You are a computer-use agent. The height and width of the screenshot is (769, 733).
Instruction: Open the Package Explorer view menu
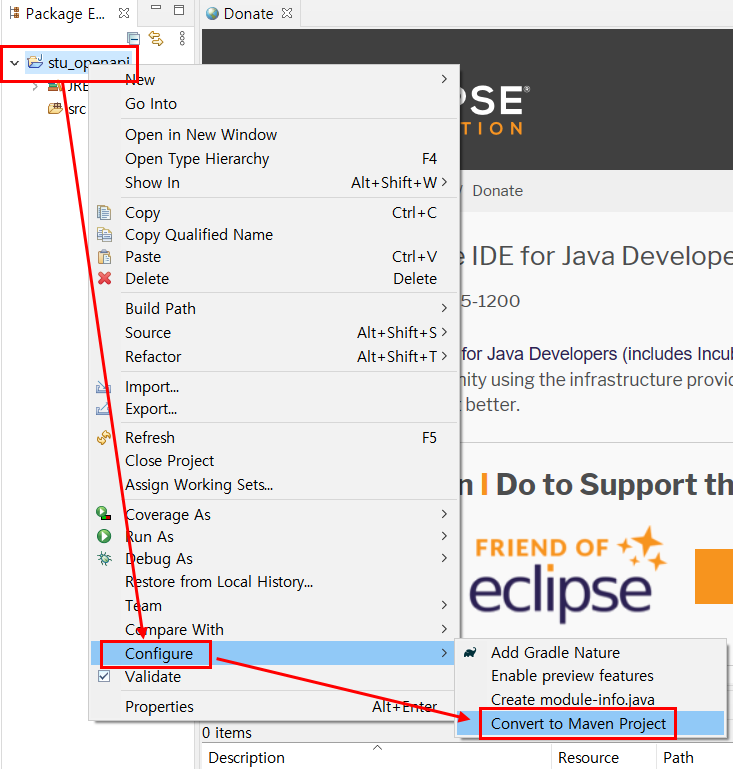coord(182,38)
